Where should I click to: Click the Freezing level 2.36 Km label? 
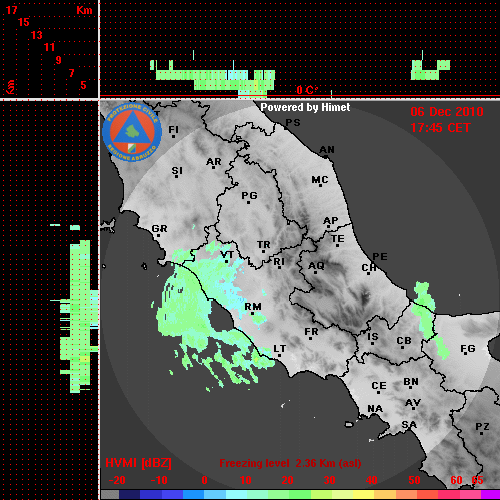[290, 463]
